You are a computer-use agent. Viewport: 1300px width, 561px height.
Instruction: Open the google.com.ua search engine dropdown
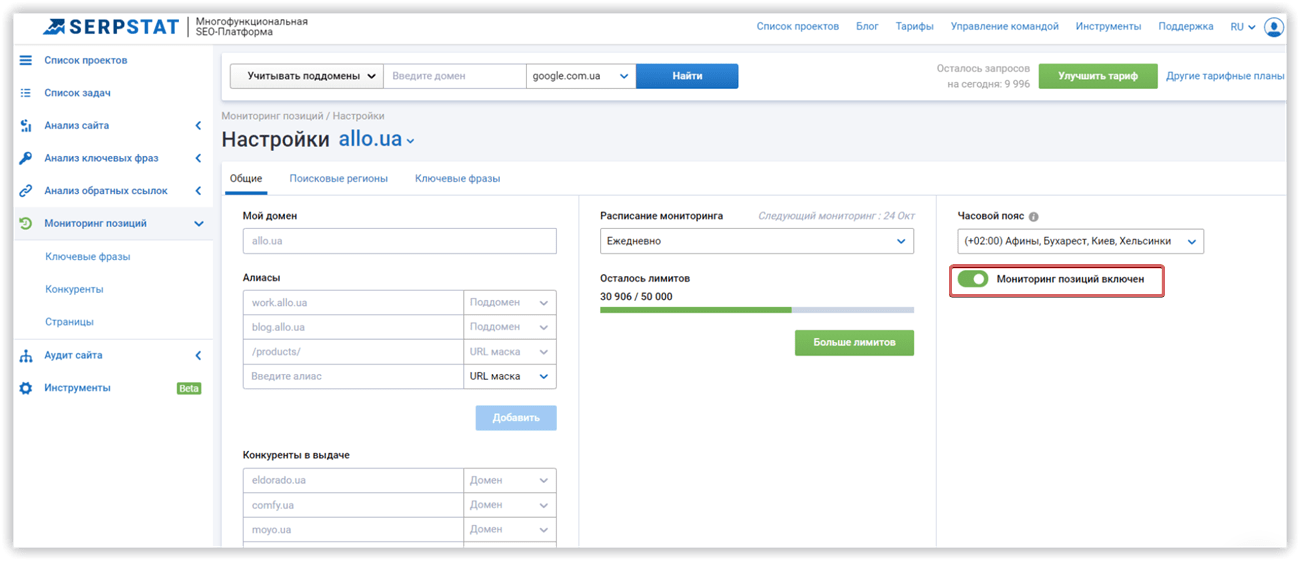pyautogui.click(x=581, y=76)
